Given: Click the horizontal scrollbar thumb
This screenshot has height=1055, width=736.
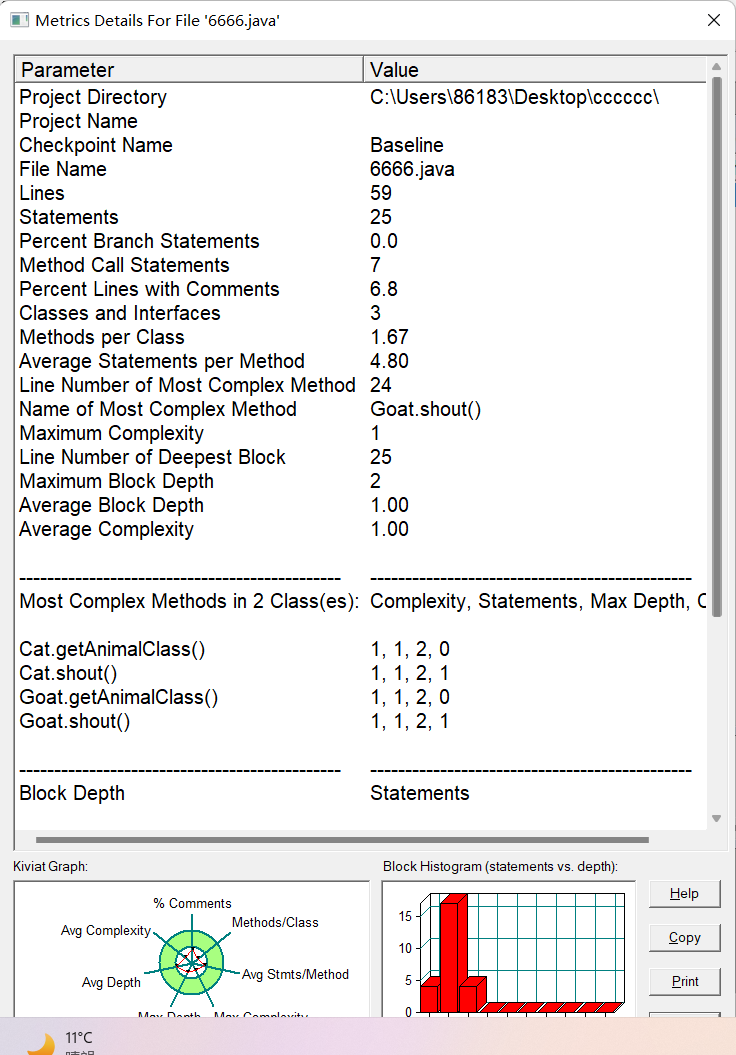Looking at the screenshot, I should [x=342, y=840].
